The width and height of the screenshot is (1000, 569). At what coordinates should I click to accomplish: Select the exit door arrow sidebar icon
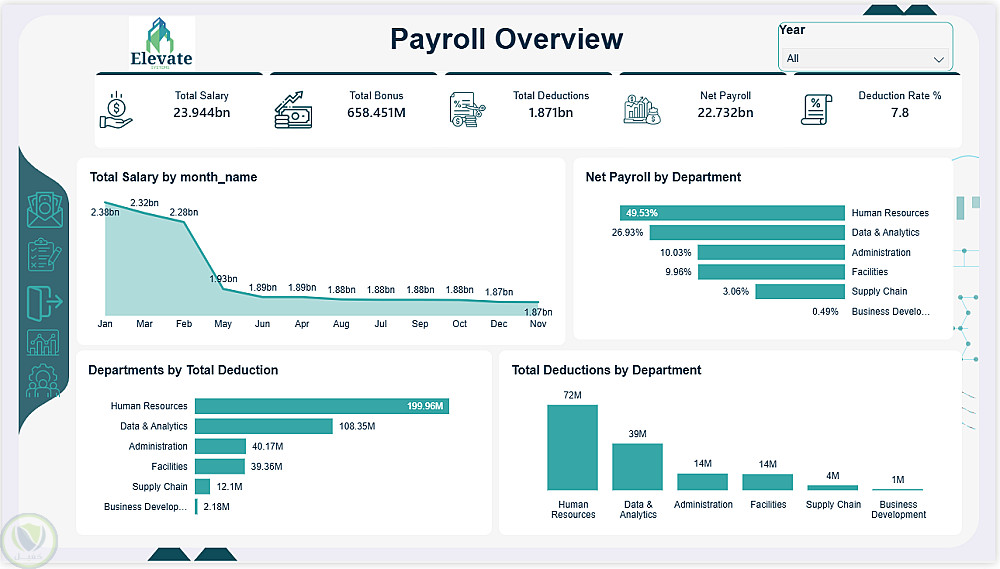[x=45, y=302]
